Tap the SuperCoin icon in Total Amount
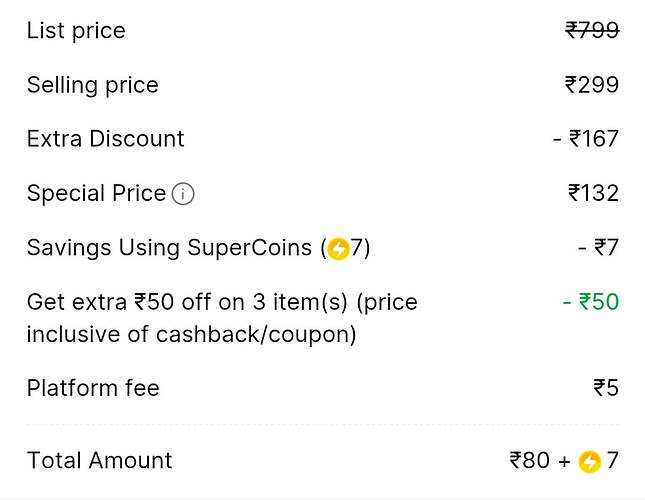Screen dimensions: 645x500 589,461
